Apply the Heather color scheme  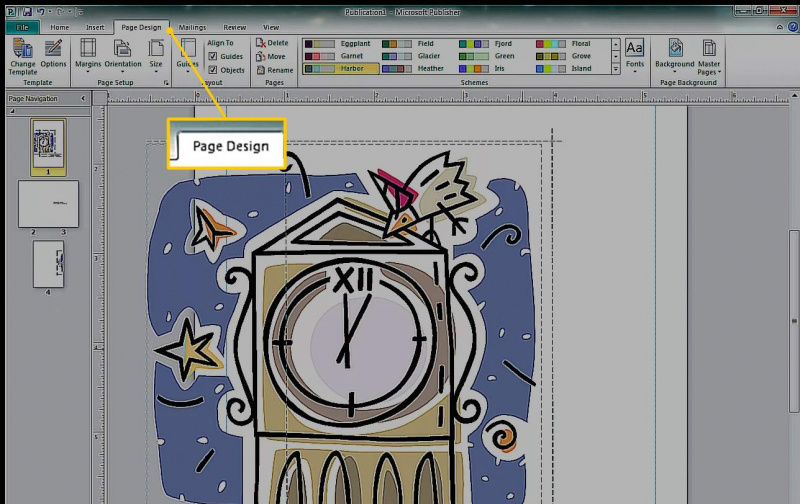click(x=417, y=68)
